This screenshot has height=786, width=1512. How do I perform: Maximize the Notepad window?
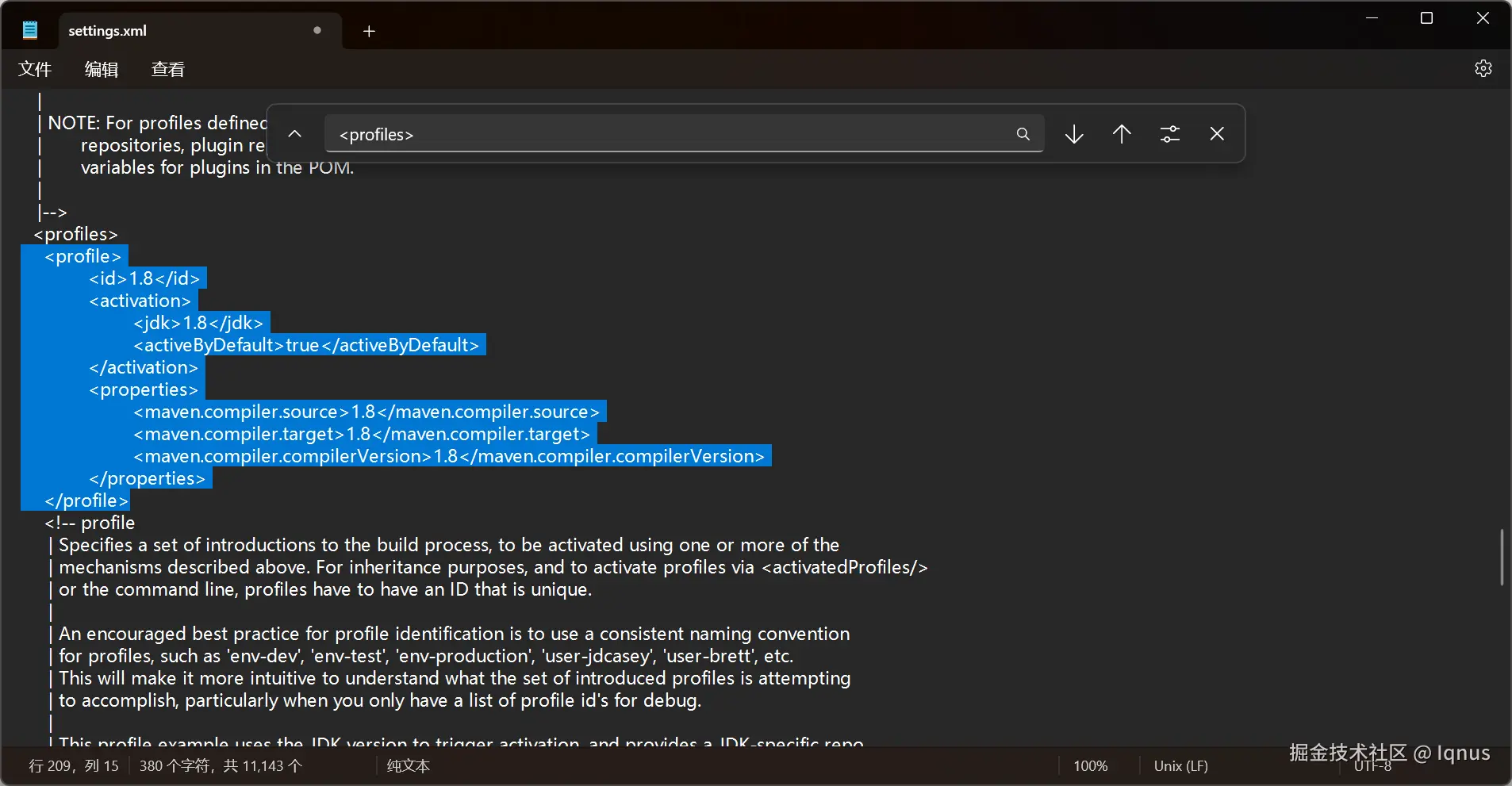pyautogui.click(x=1426, y=18)
